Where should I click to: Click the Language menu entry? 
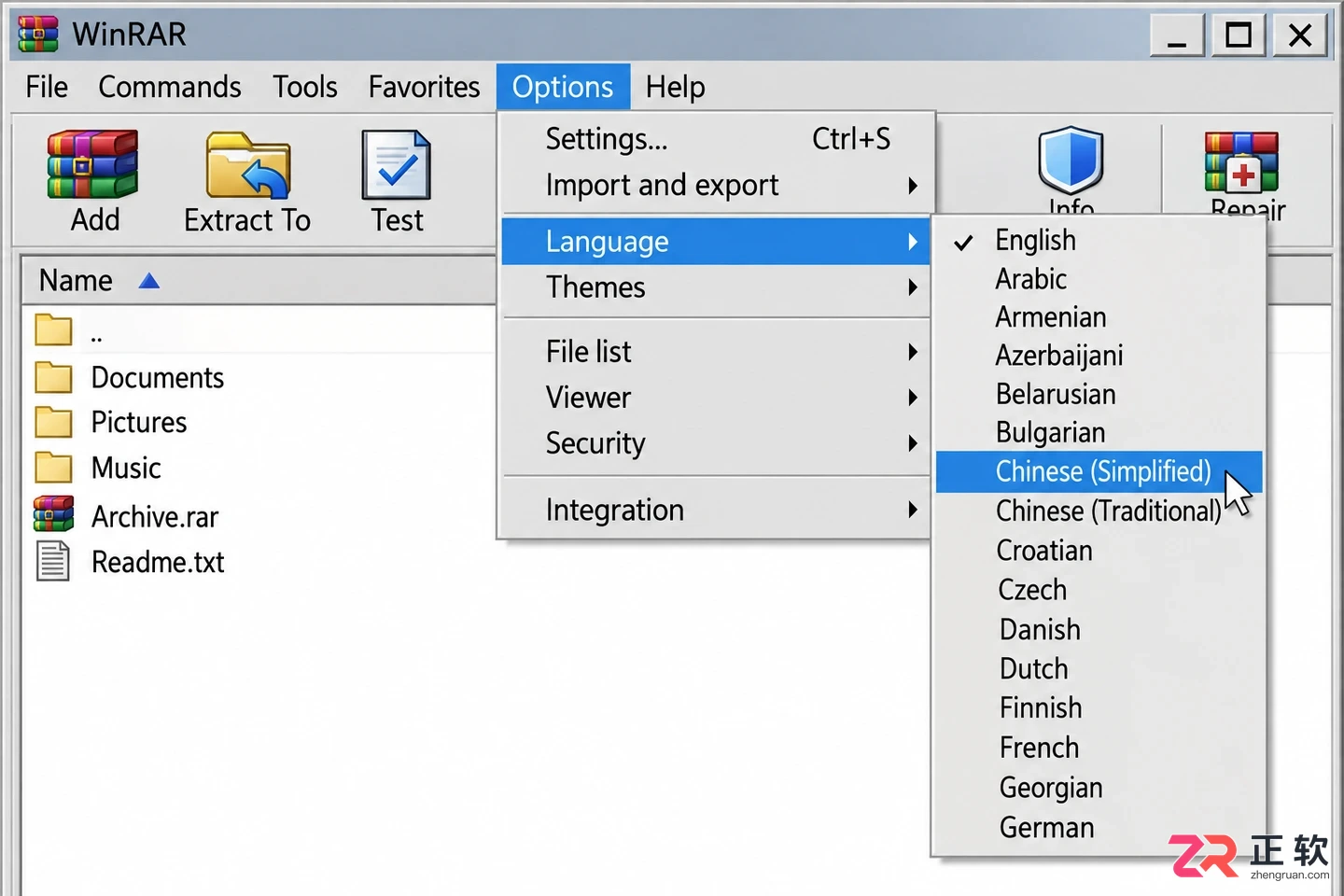(717, 242)
